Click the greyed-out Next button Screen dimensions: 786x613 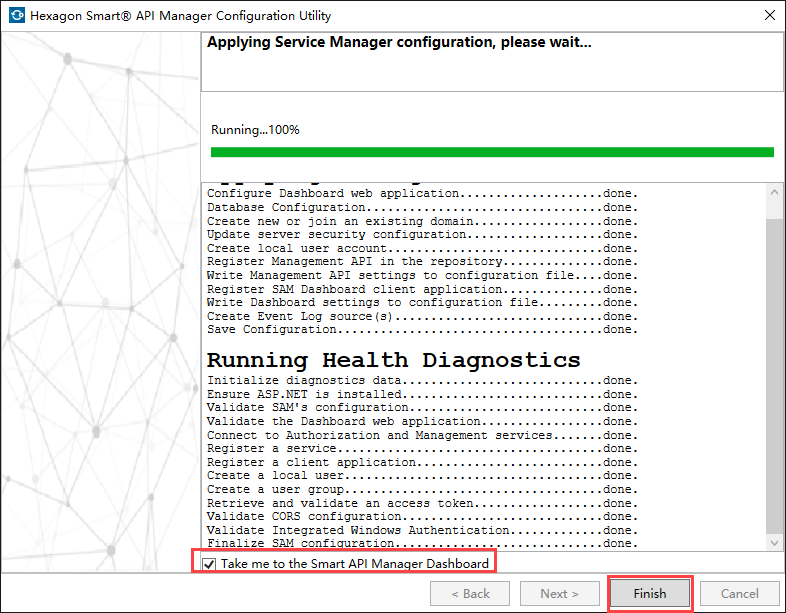[560, 593]
